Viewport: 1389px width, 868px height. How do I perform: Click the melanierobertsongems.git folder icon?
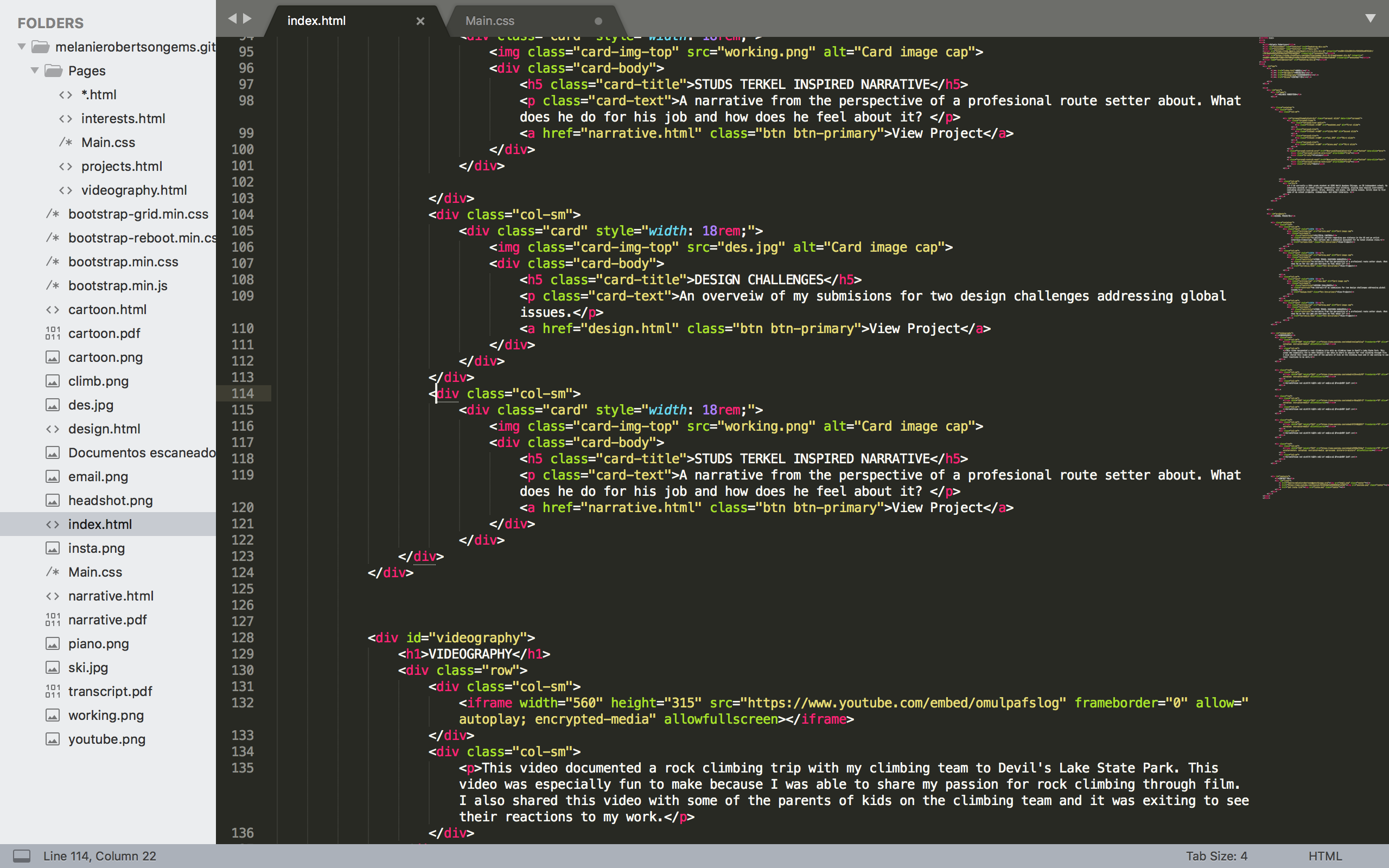[40, 47]
